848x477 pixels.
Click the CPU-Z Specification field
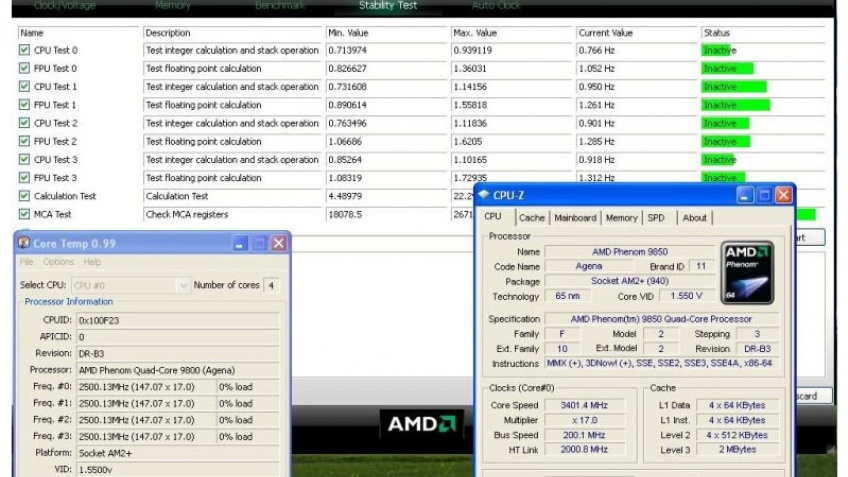point(661,319)
